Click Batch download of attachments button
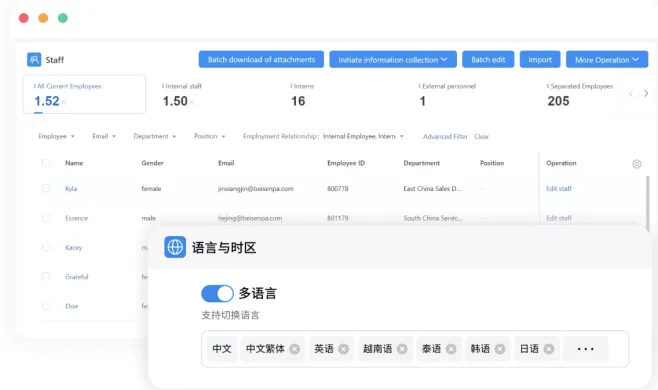This screenshot has width=658, height=390. tap(261, 60)
